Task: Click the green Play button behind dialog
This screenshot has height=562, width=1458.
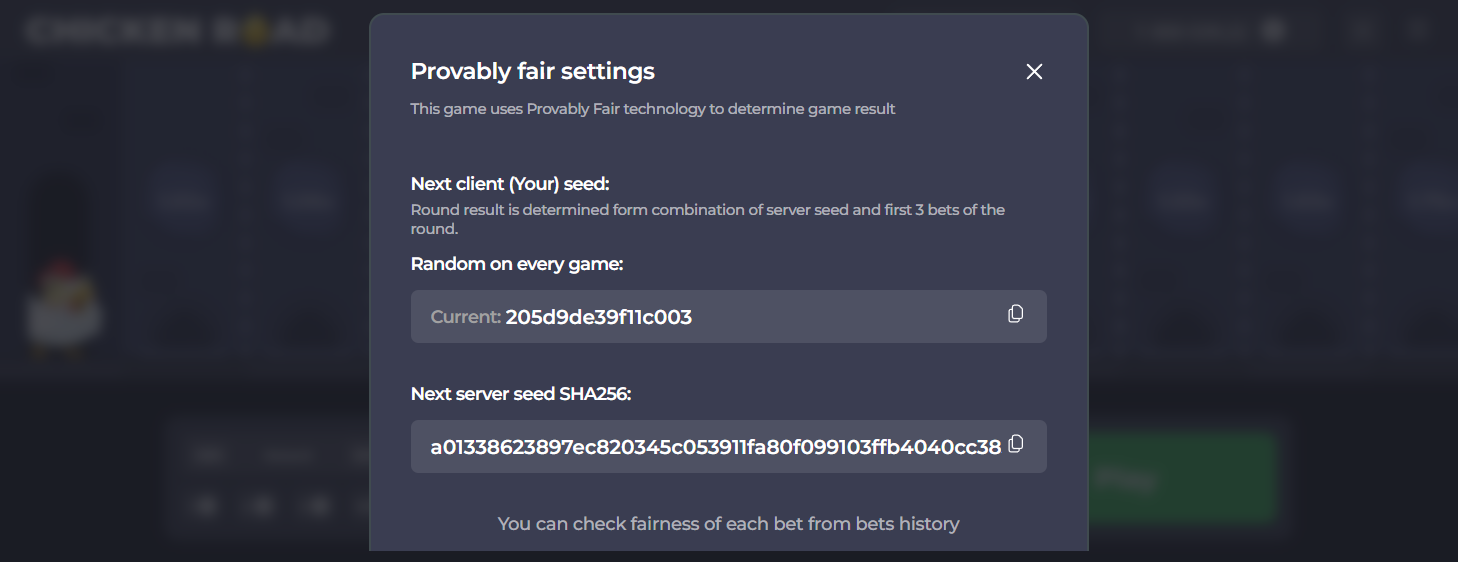Action: [x=1182, y=478]
